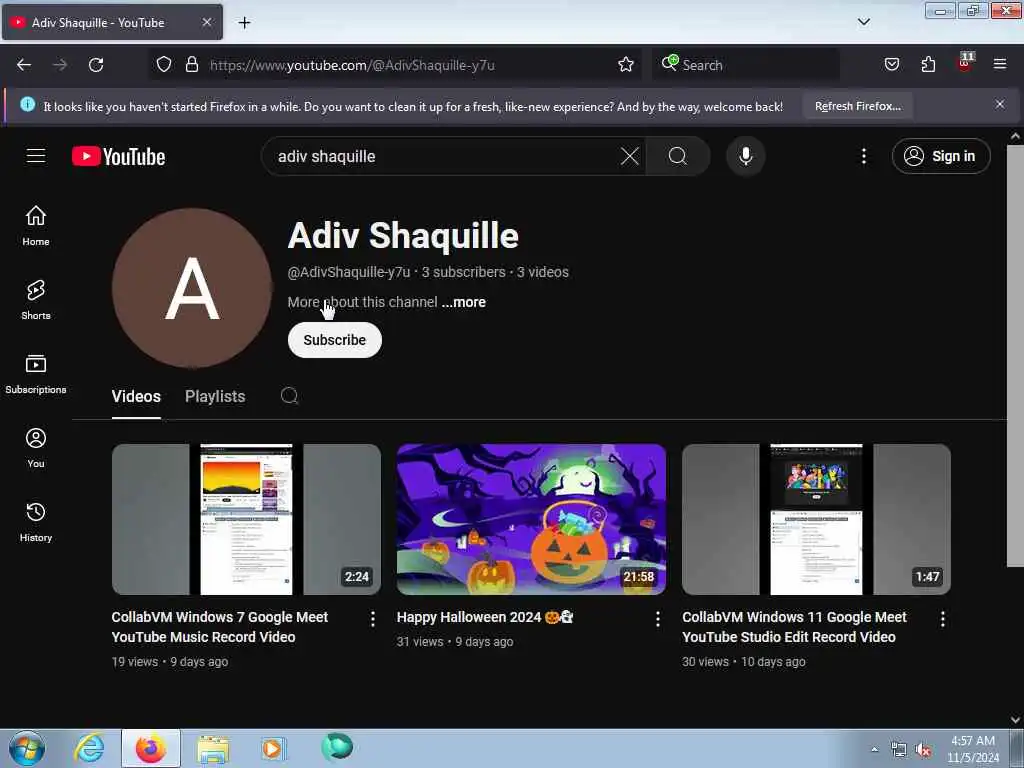This screenshot has width=1024, height=768.
Task: Open Firefox tracking protection shield
Action: pyautogui.click(x=164, y=65)
